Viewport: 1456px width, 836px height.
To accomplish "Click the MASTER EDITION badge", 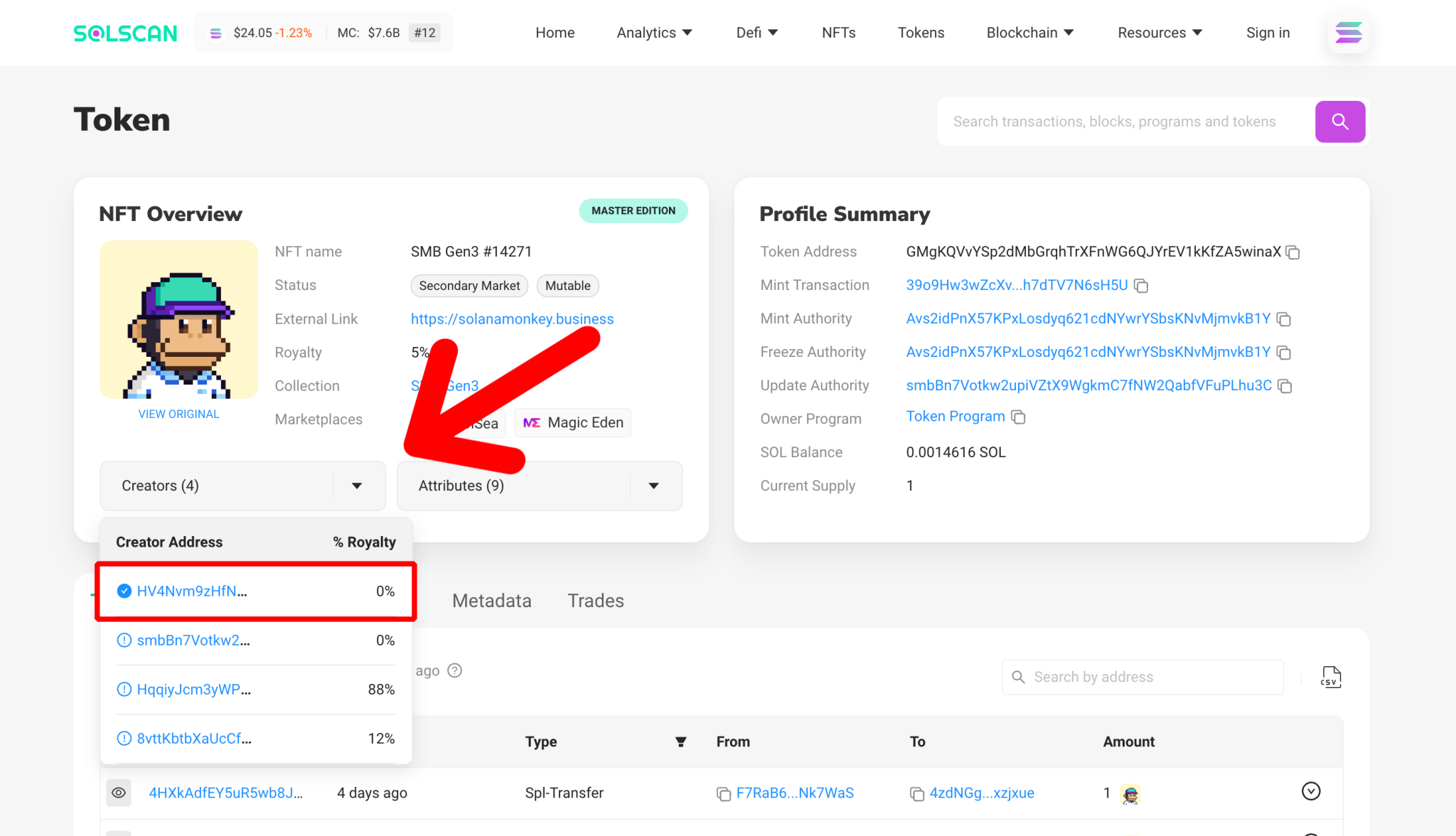I will coord(633,211).
